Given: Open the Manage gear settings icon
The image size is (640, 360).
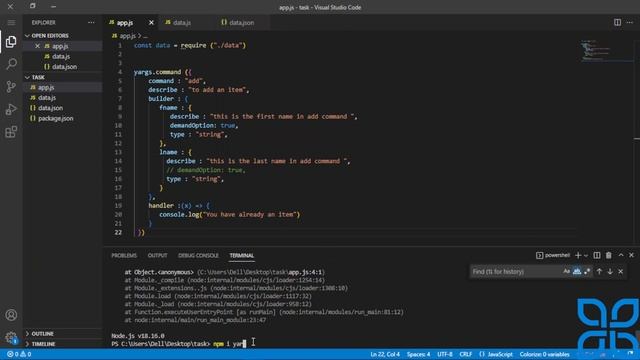Looking at the screenshot, I should coord(11,338).
